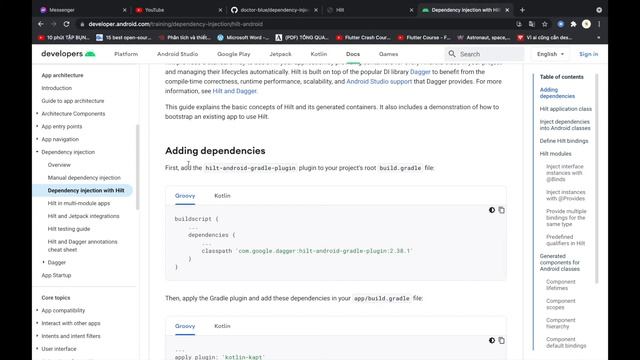
Task: Click the blue extension icon in toolbar
Action: [x=560, y=24]
